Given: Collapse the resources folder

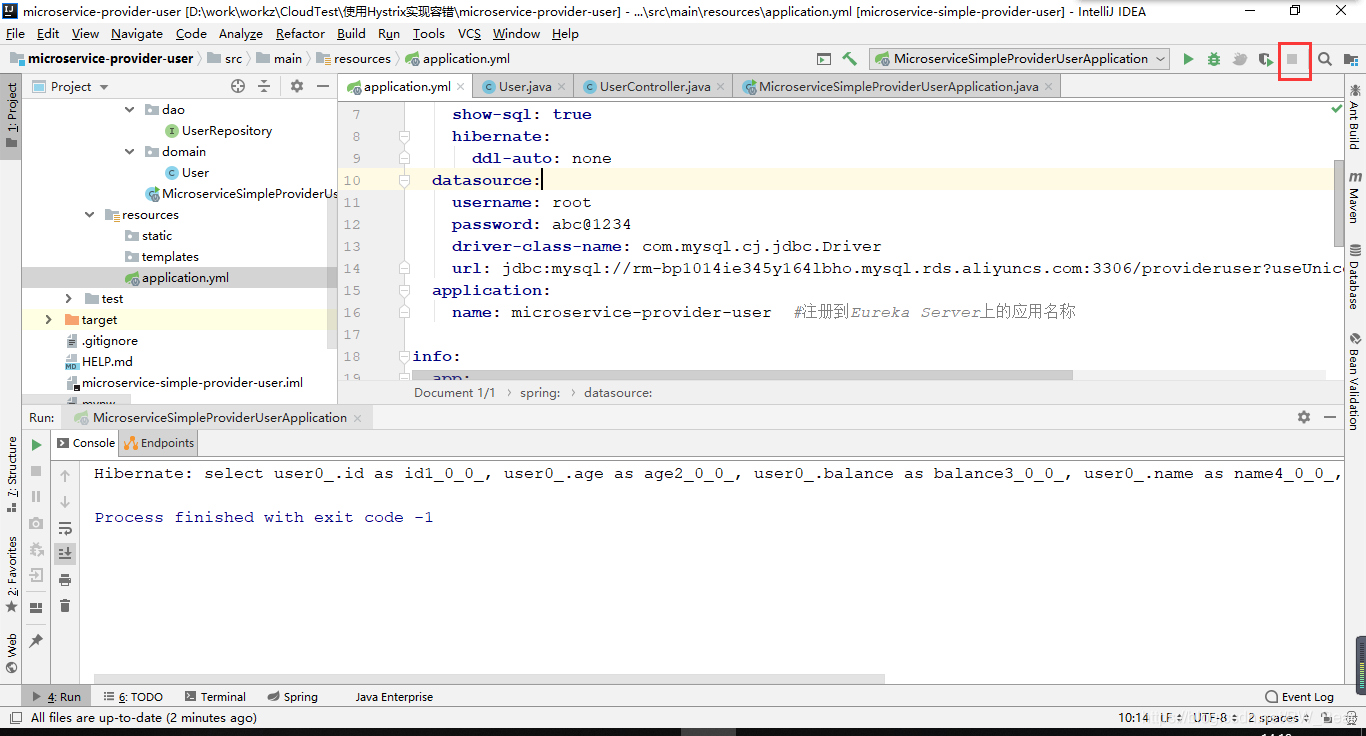Looking at the screenshot, I should coord(90,215).
